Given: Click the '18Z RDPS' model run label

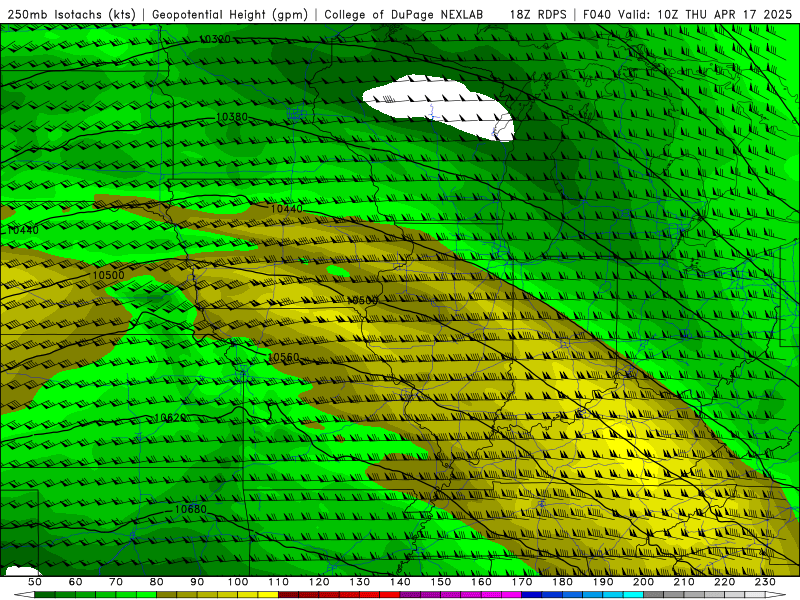Looking at the screenshot, I should point(538,15).
